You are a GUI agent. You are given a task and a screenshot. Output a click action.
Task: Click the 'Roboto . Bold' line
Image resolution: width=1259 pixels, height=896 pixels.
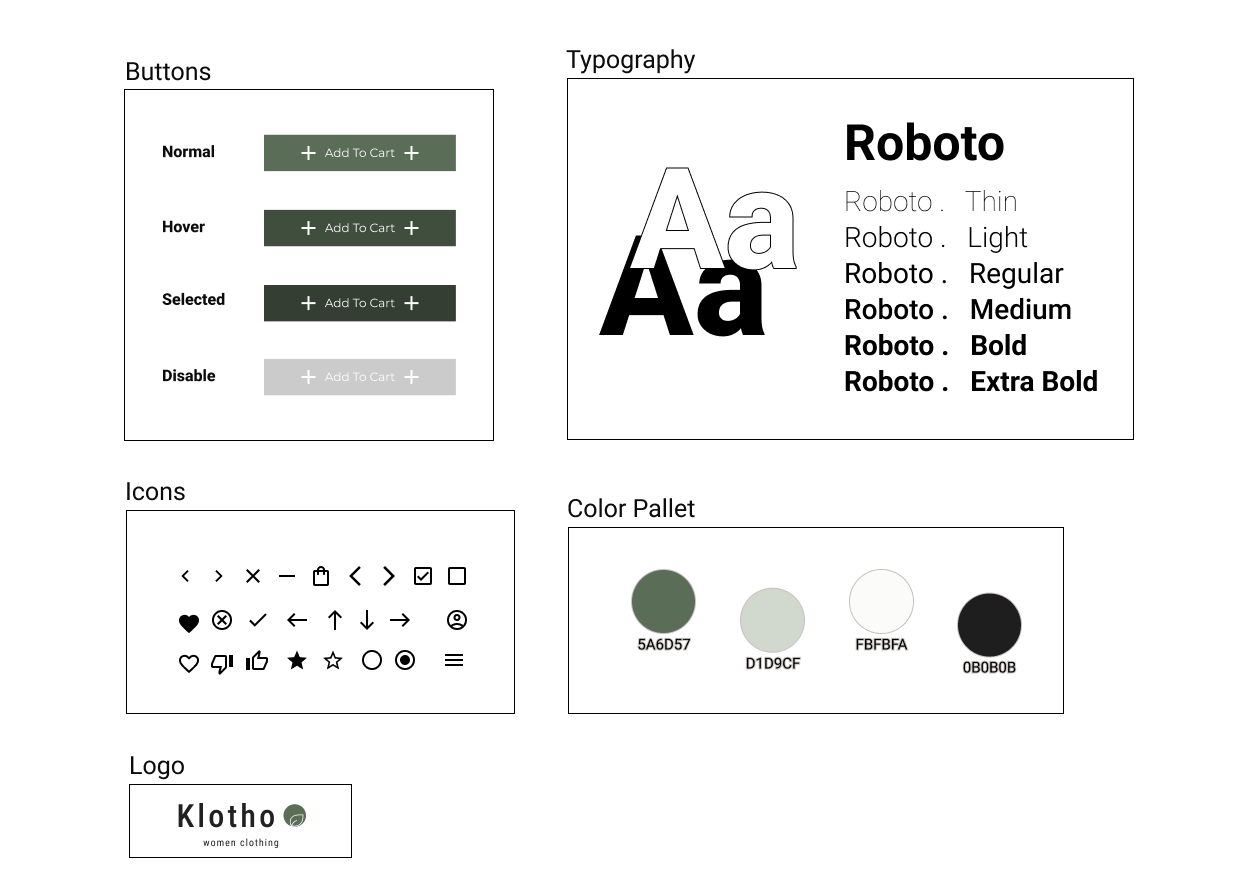coord(936,345)
